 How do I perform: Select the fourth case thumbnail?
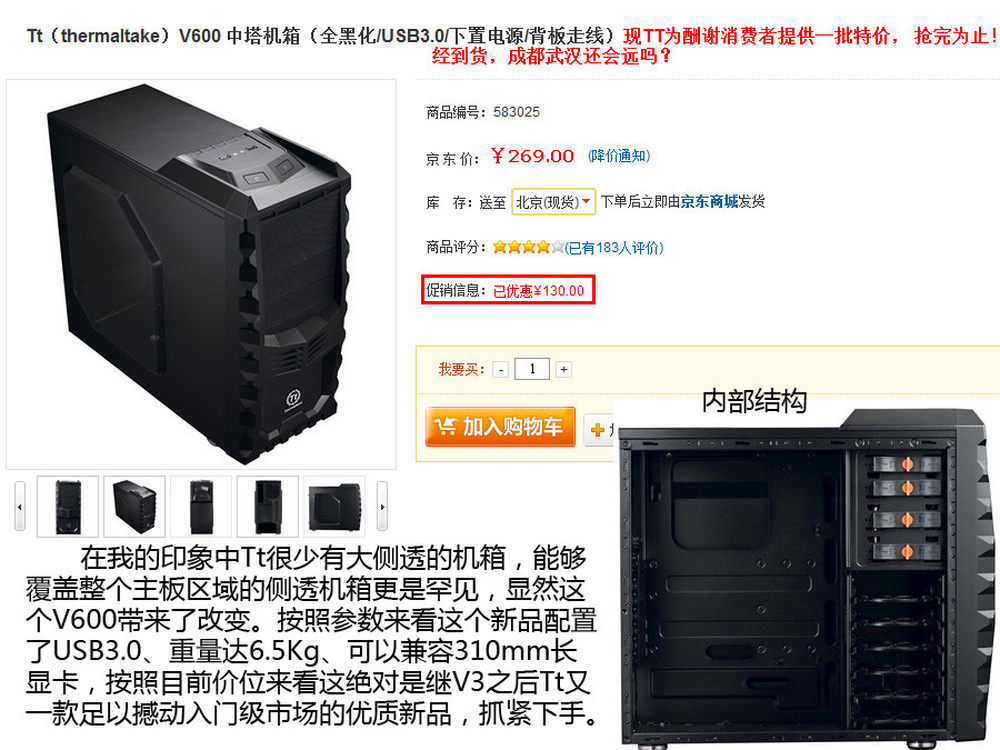pos(268,506)
